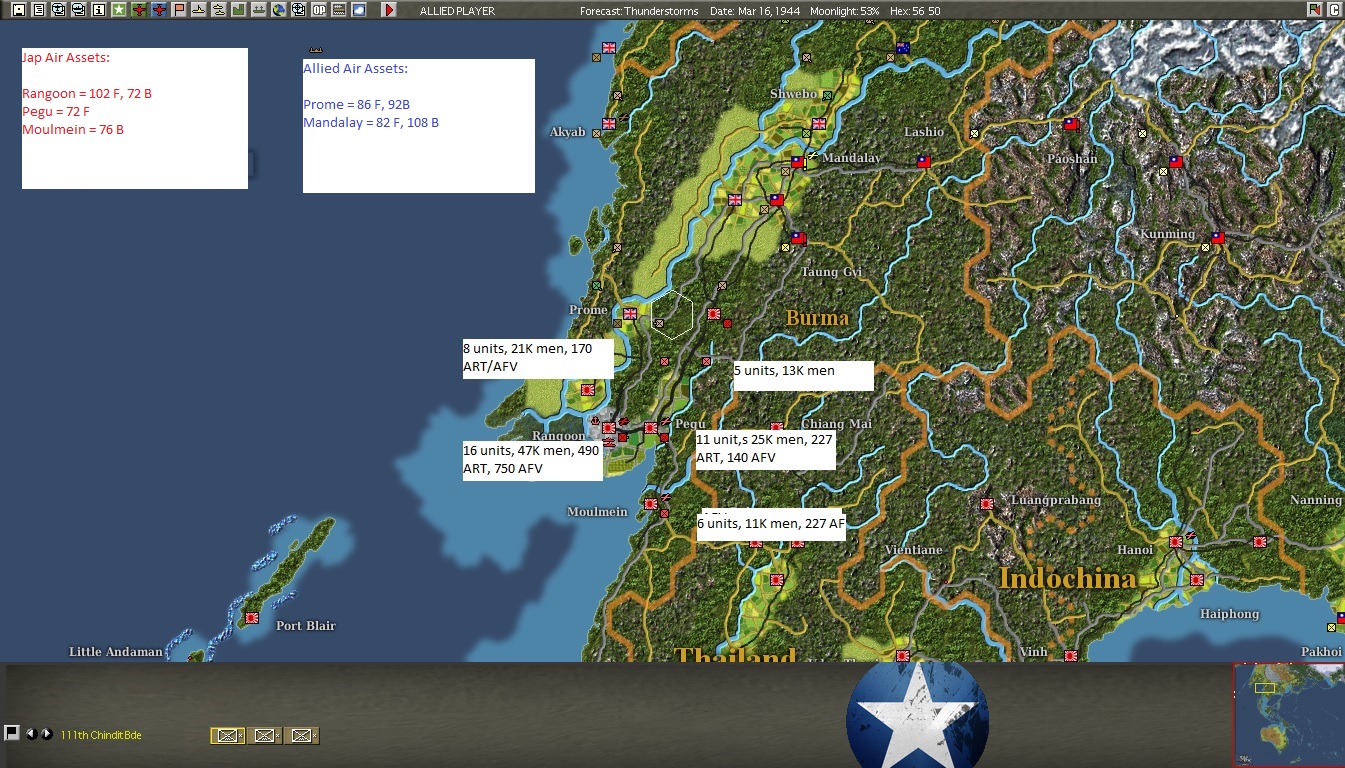
Task: Go to previous unit with left arrow
Action: (31, 734)
